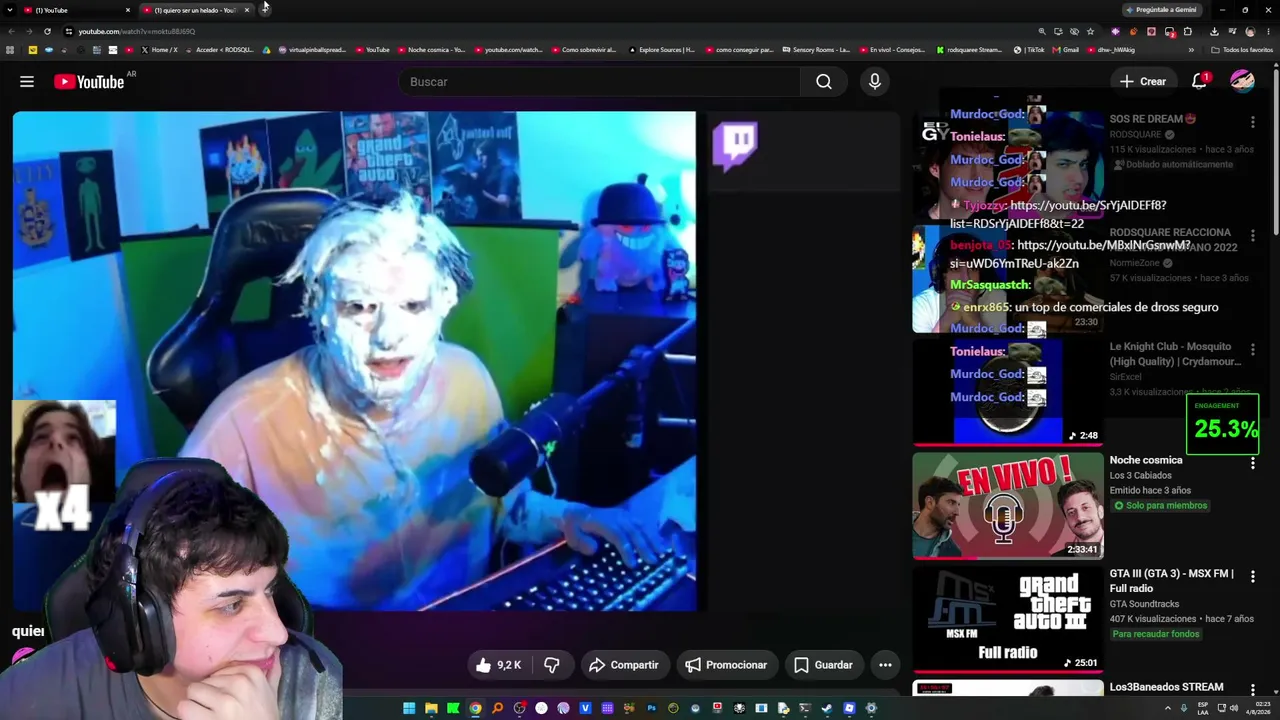Open Chrome three-dot menu
Image resolution: width=1280 pixels, height=720 pixels.
pos(1267,31)
